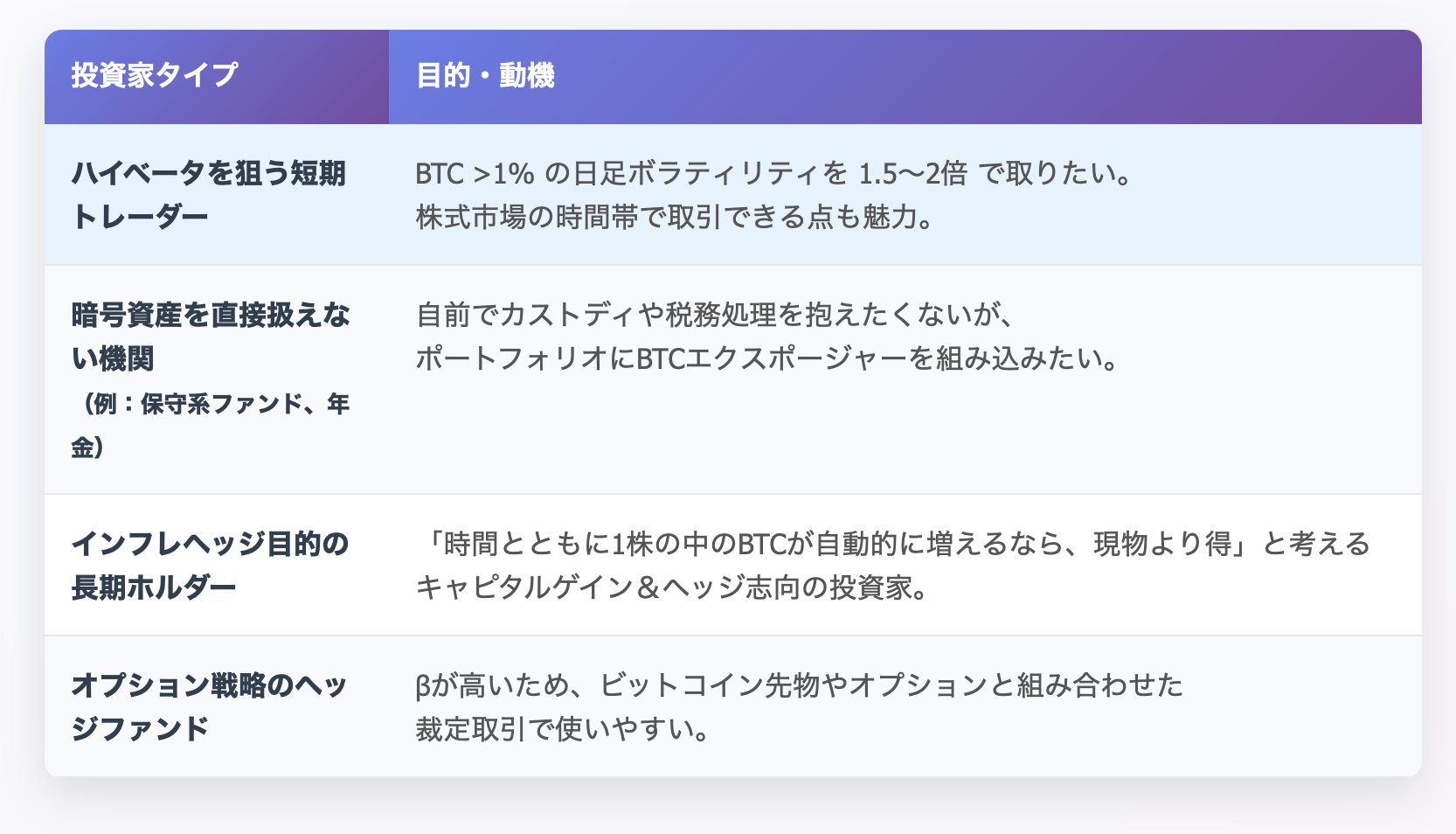Click the line ポートフォリオにBTCエクスポージャーを組み込みたい
1456x834 pixels.
click(x=758, y=358)
